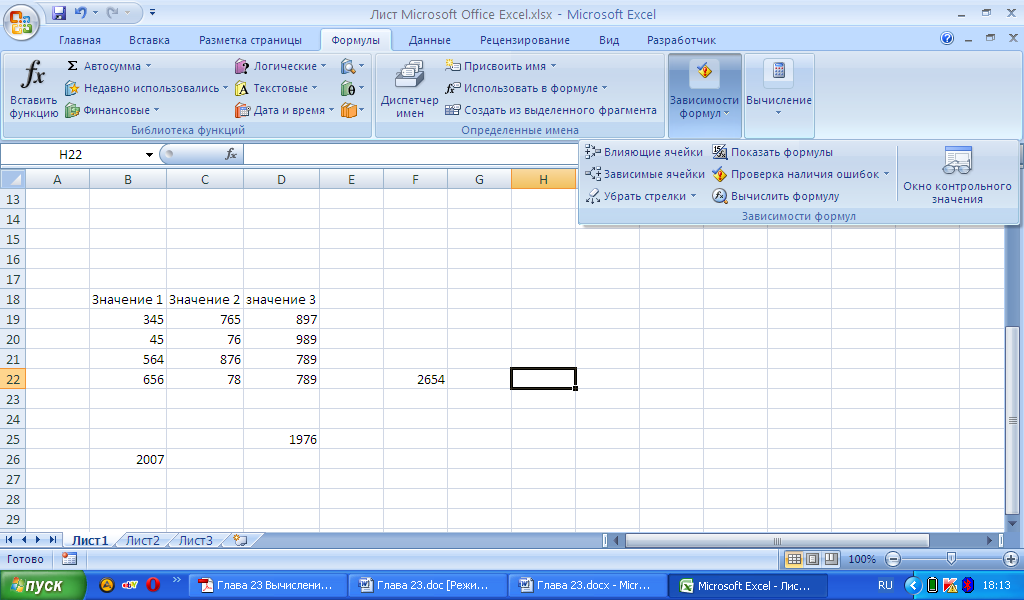Screen dimensions: 1024x600
Task: Click Create from Selection (Создать из выделенного фрагмента)
Action: [x=551, y=110]
